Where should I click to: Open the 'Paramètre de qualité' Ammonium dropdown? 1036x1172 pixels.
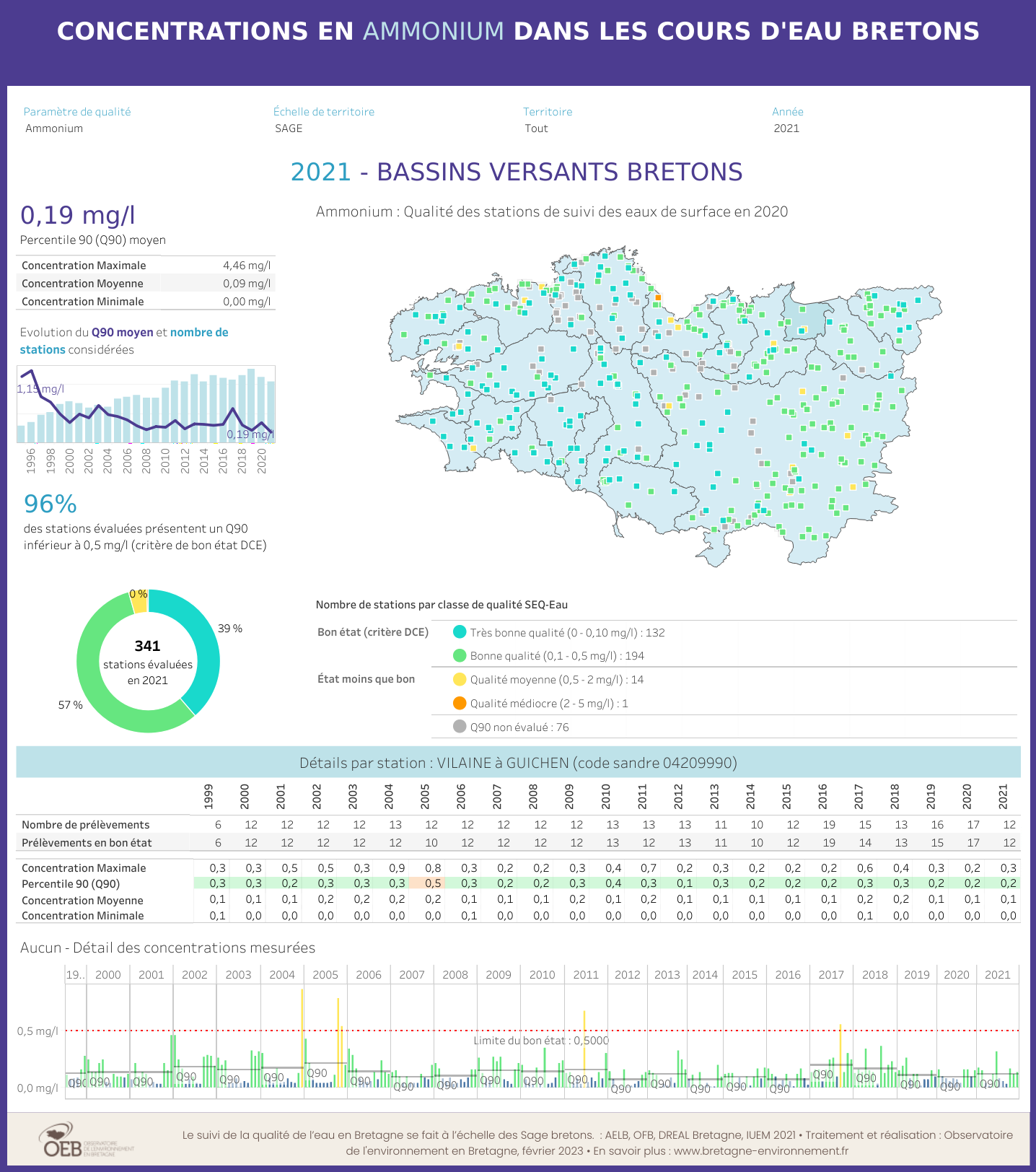(x=54, y=128)
